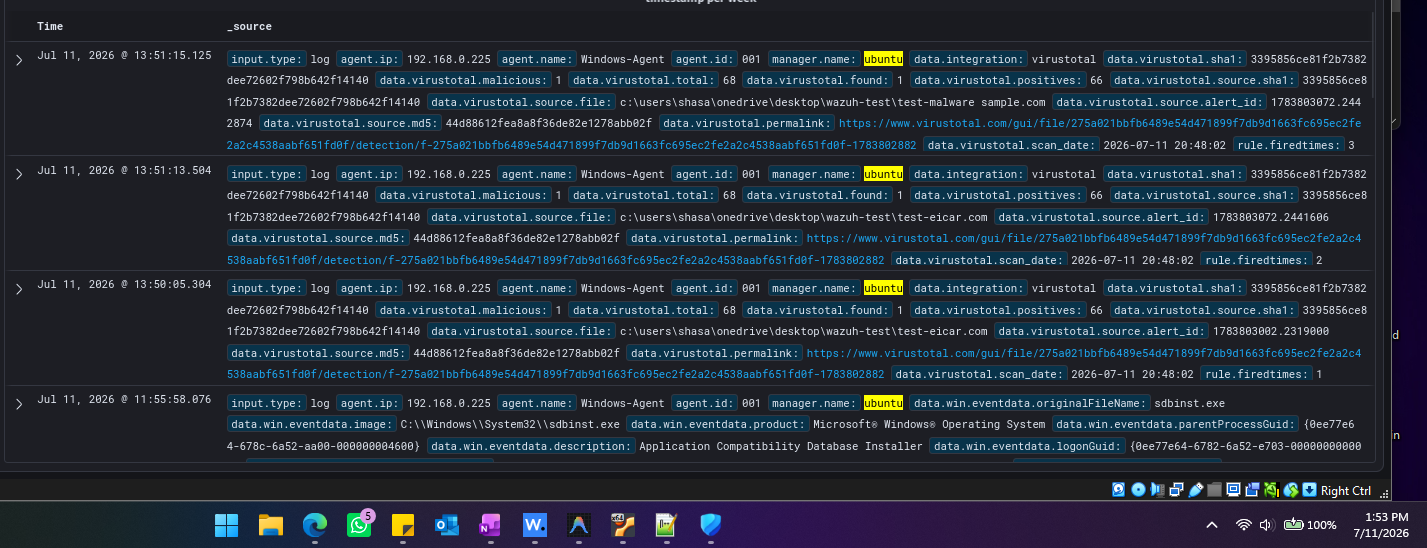Open VirusTotal permalink in 13:51:15.125 row

click(794, 134)
